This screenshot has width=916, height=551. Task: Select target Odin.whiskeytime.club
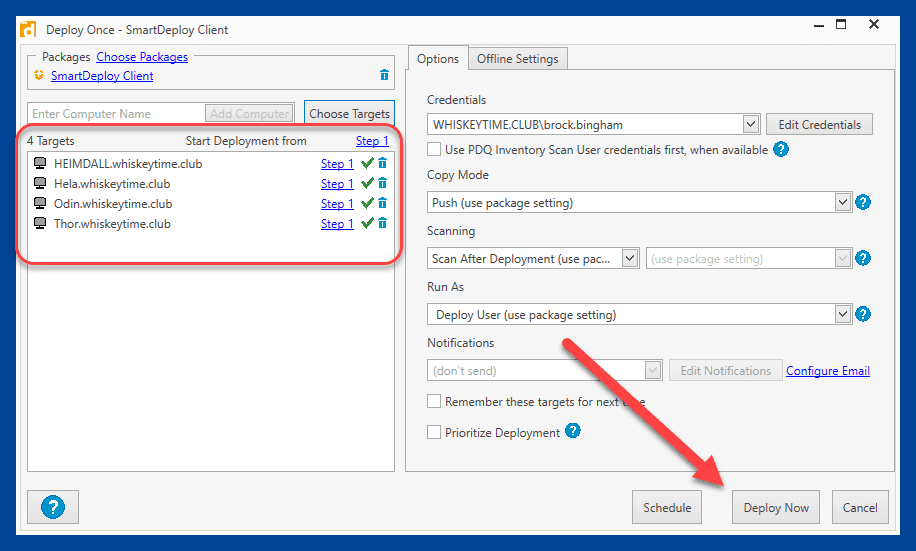113,203
